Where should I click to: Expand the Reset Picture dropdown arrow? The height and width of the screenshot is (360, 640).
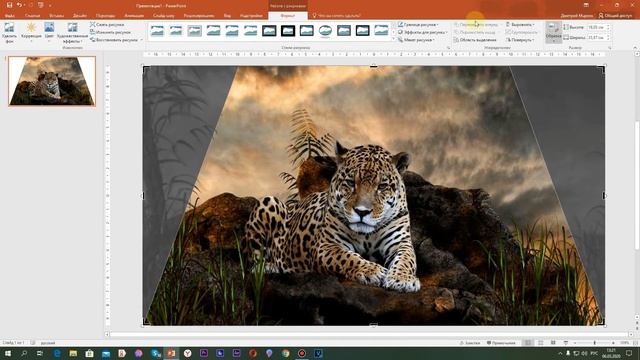142,40
